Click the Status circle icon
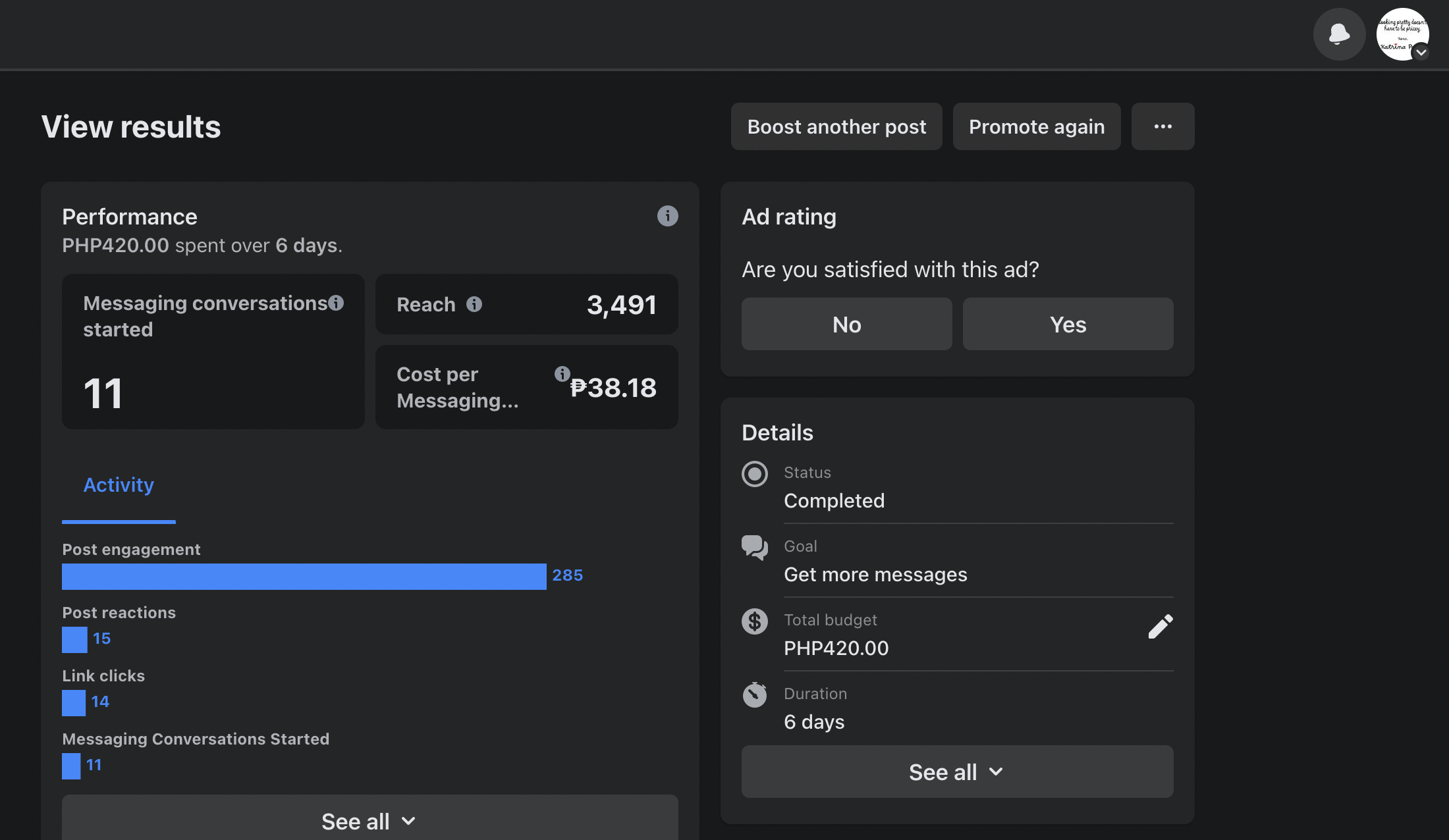Viewport: 1449px width, 840px height. (x=755, y=474)
